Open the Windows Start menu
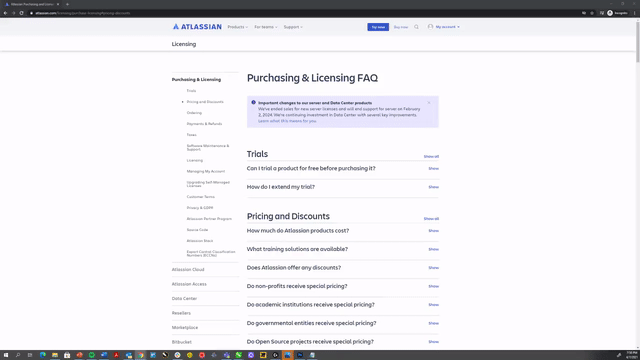The image size is (640, 360). point(6,355)
